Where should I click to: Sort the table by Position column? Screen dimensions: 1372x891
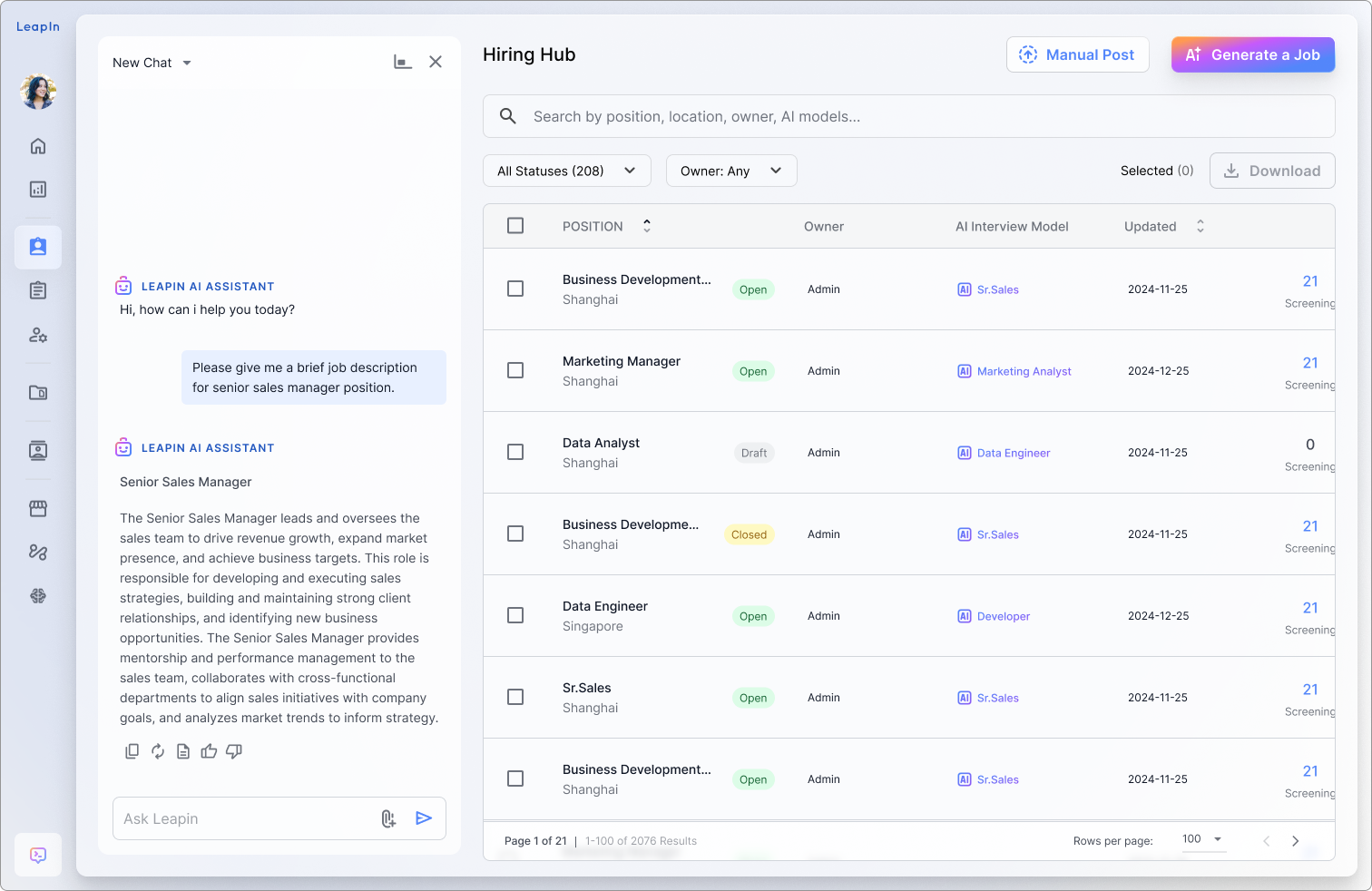(x=647, y=226)
